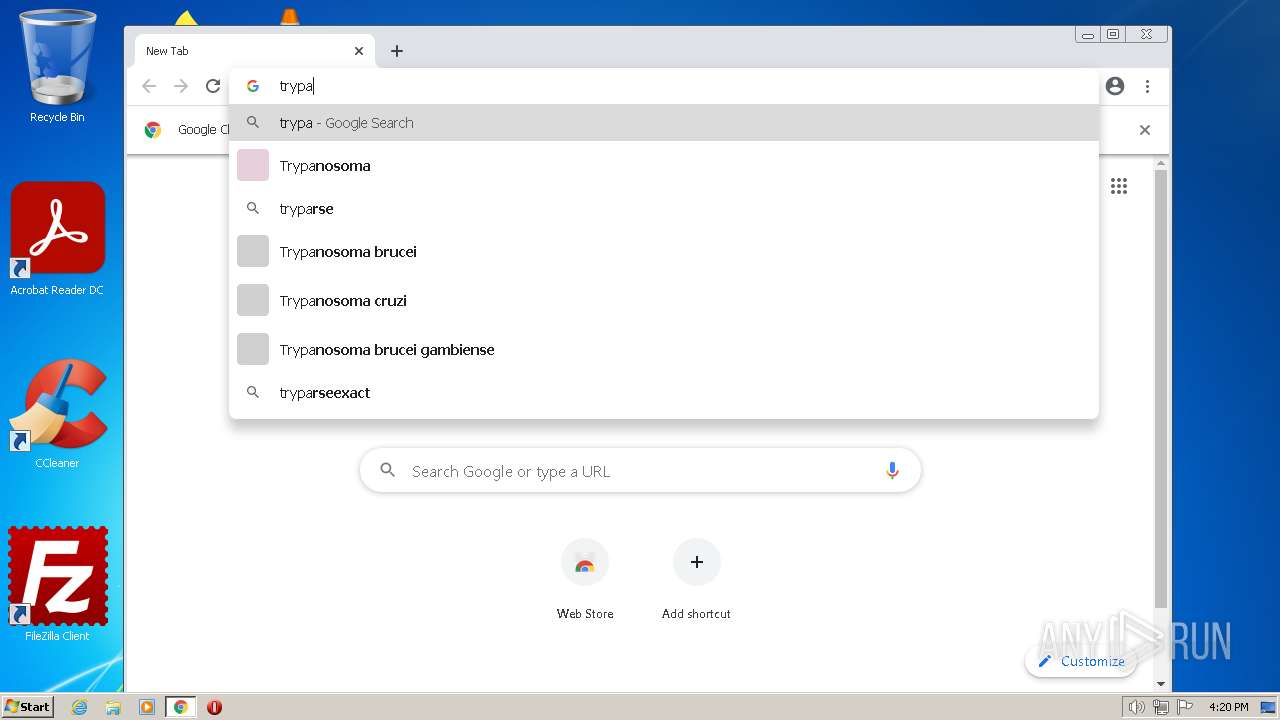Image resolution: width=1280 pixels, height=720 pixels.
Task: Open the Google apps grid
Action: [x=1119, y=186]
